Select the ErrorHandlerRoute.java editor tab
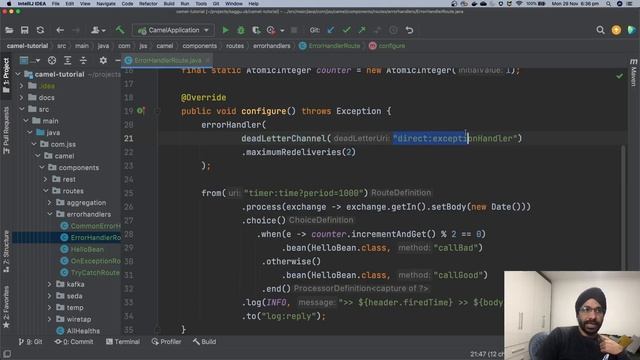The image size is (640, 360). 168,60
